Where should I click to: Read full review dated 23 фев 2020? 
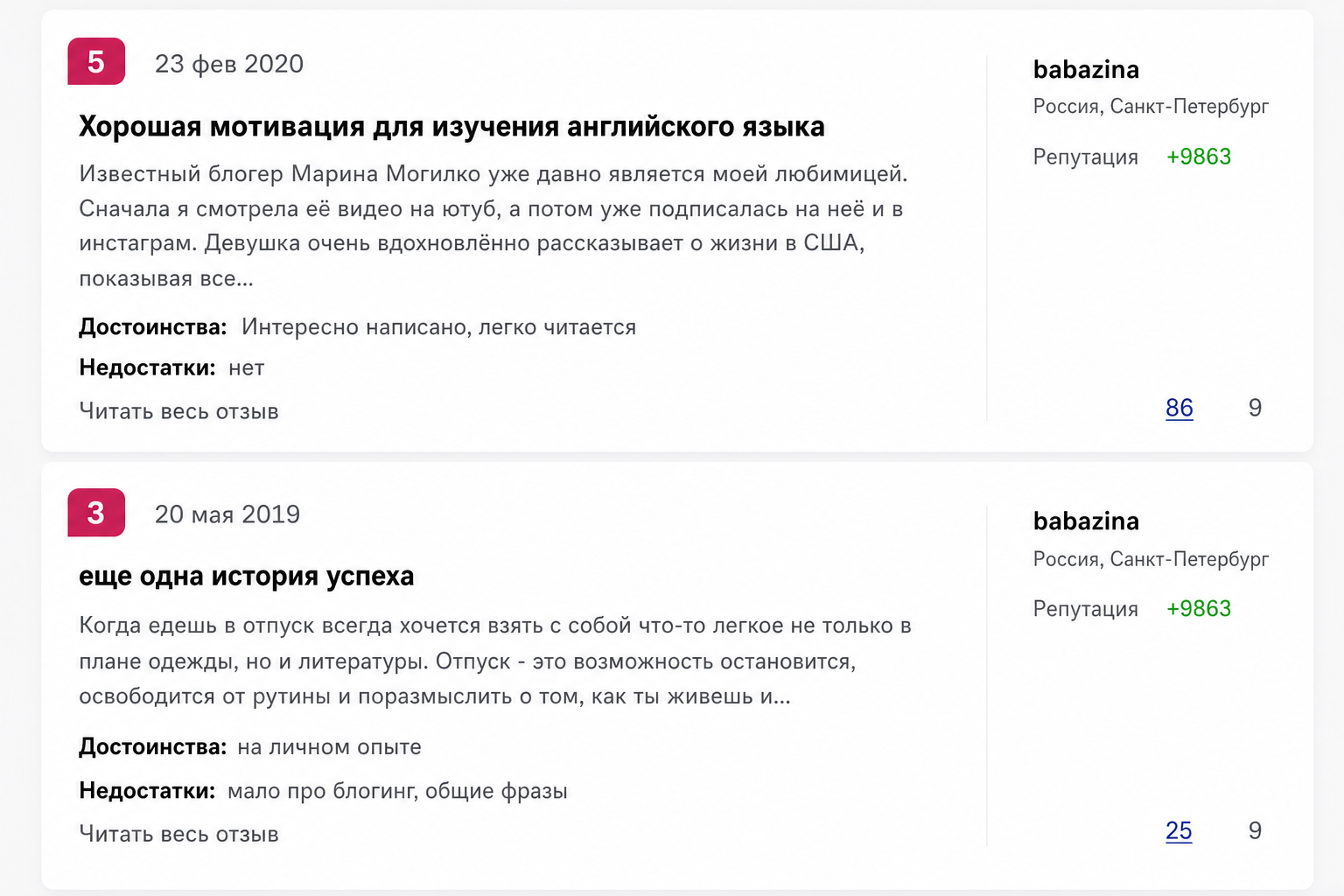pos(178,411)
